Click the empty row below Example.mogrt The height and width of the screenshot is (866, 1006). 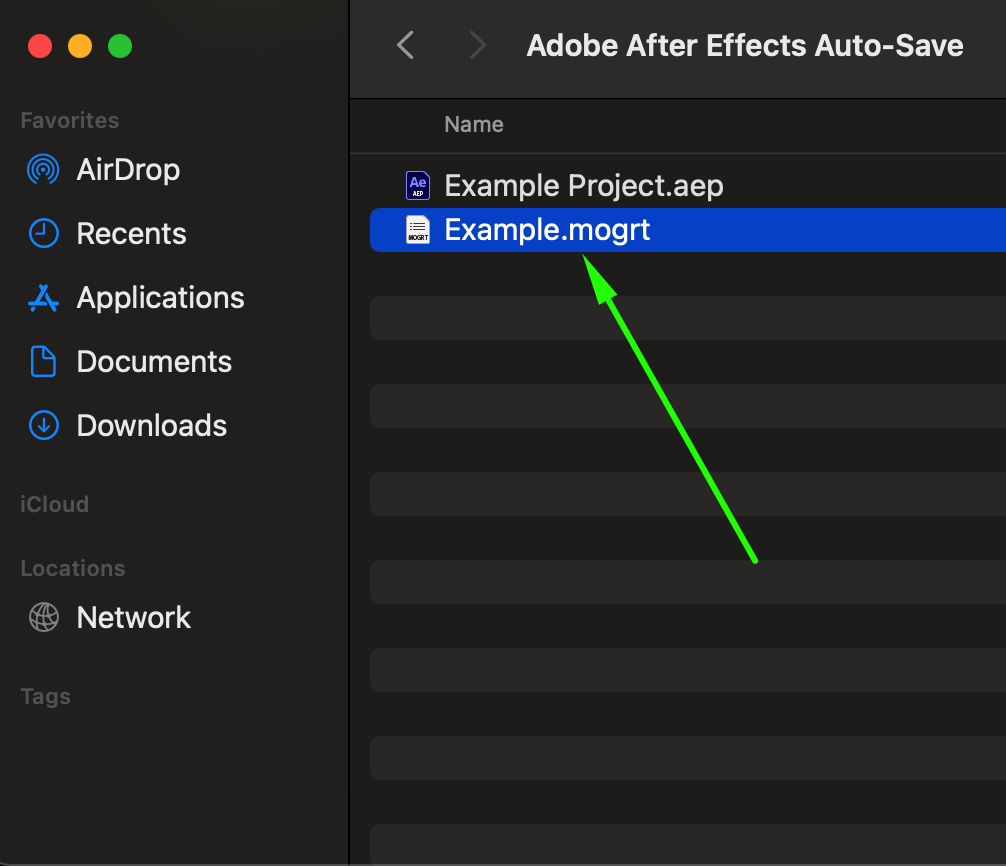(687, 275)
